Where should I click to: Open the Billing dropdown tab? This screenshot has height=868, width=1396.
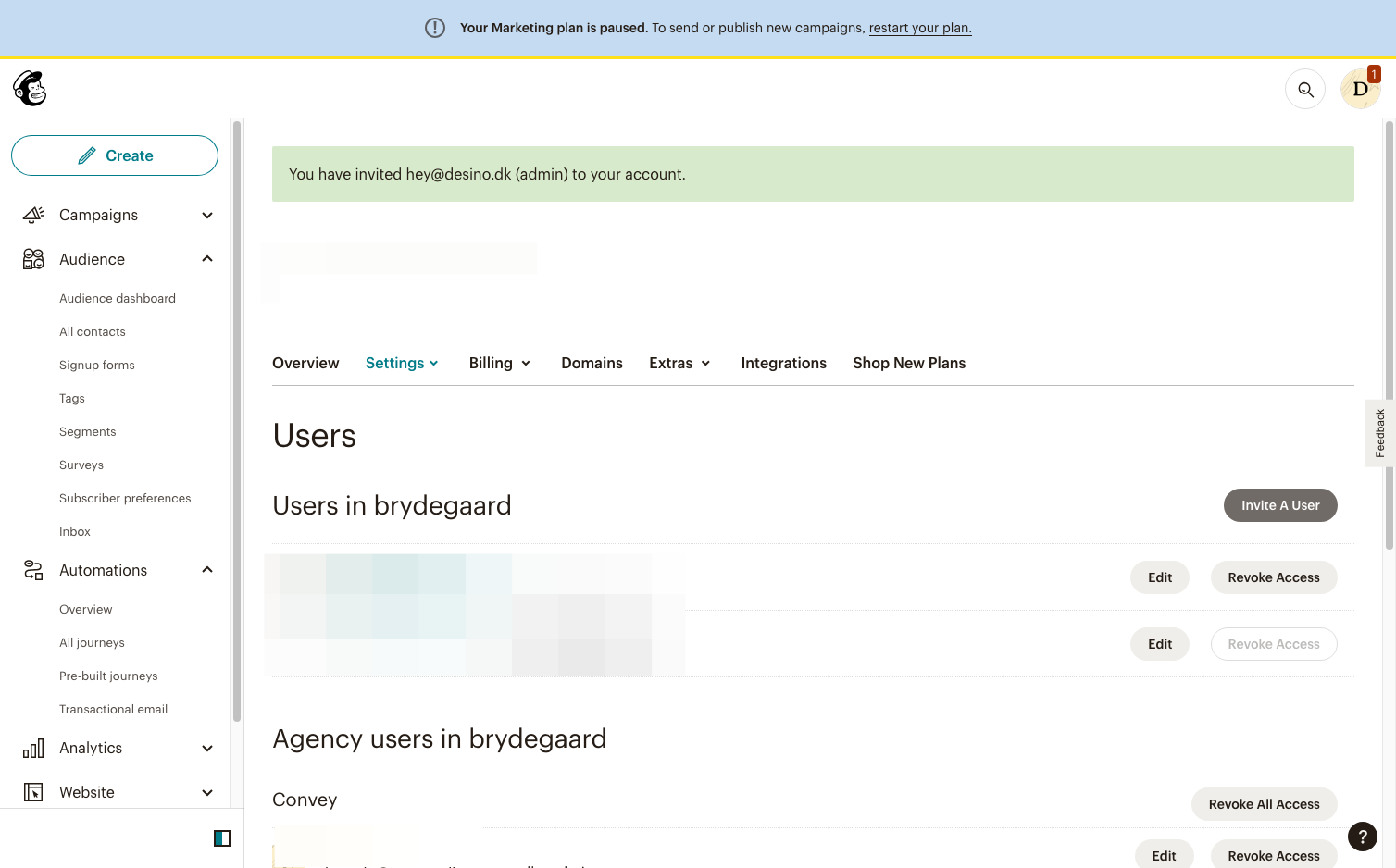(500, 364)
